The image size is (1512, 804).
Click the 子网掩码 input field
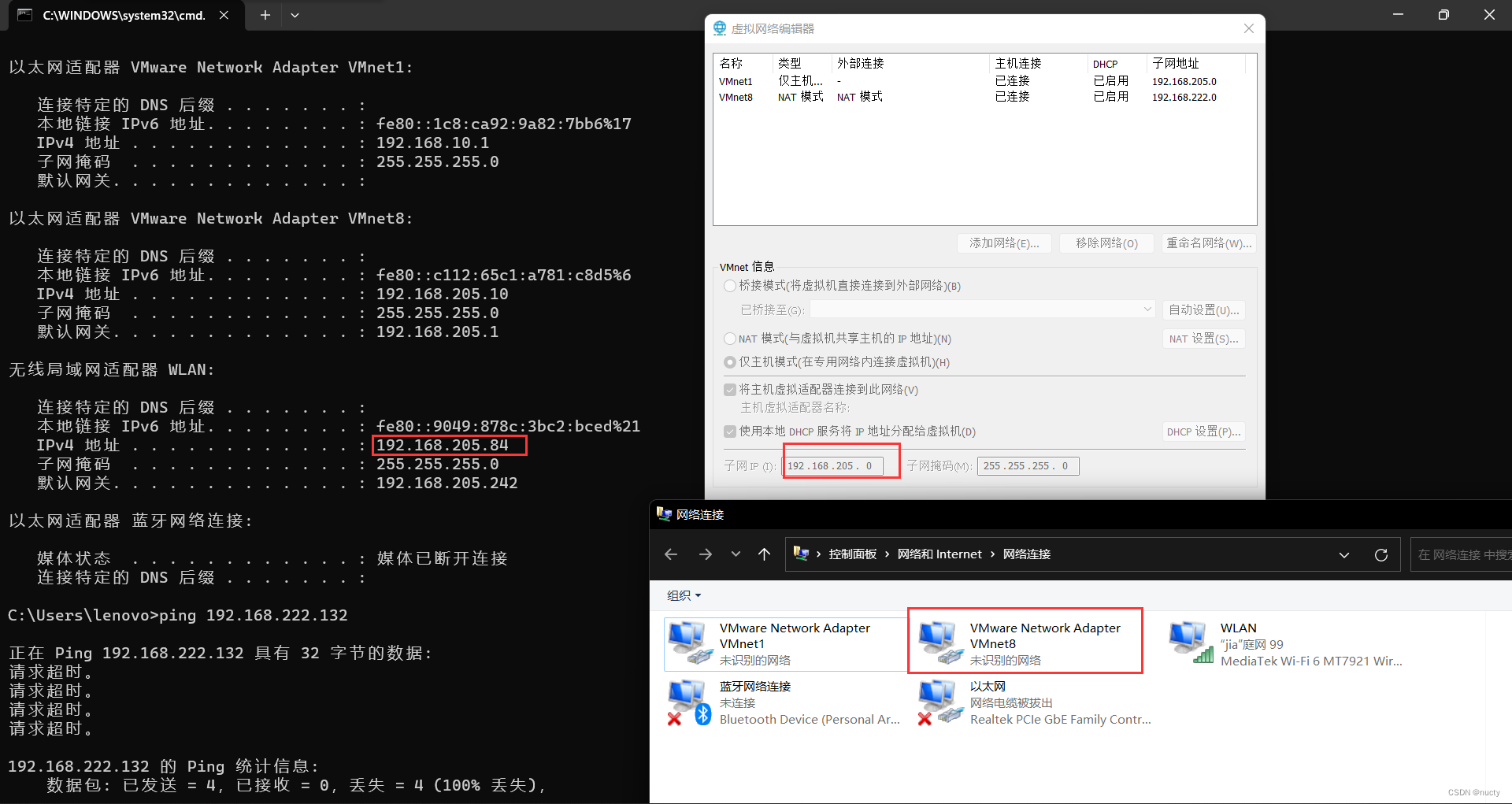click(x=1028, y=466)
